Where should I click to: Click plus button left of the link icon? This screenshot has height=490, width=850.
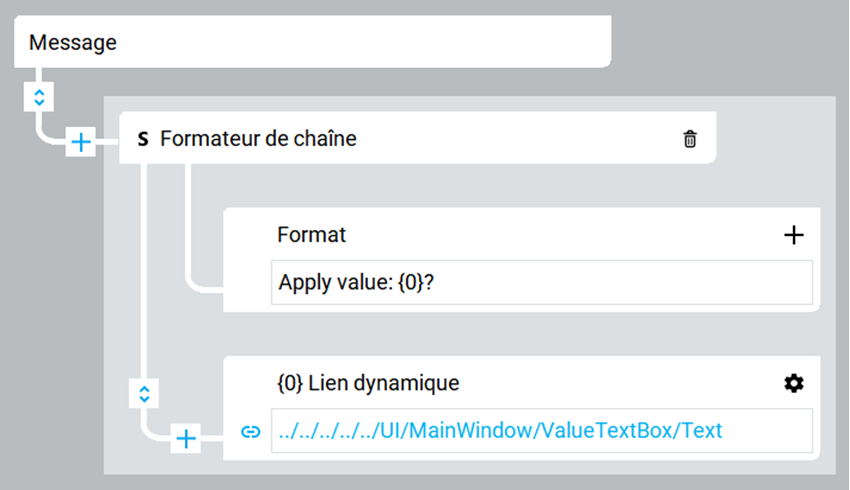187,437
